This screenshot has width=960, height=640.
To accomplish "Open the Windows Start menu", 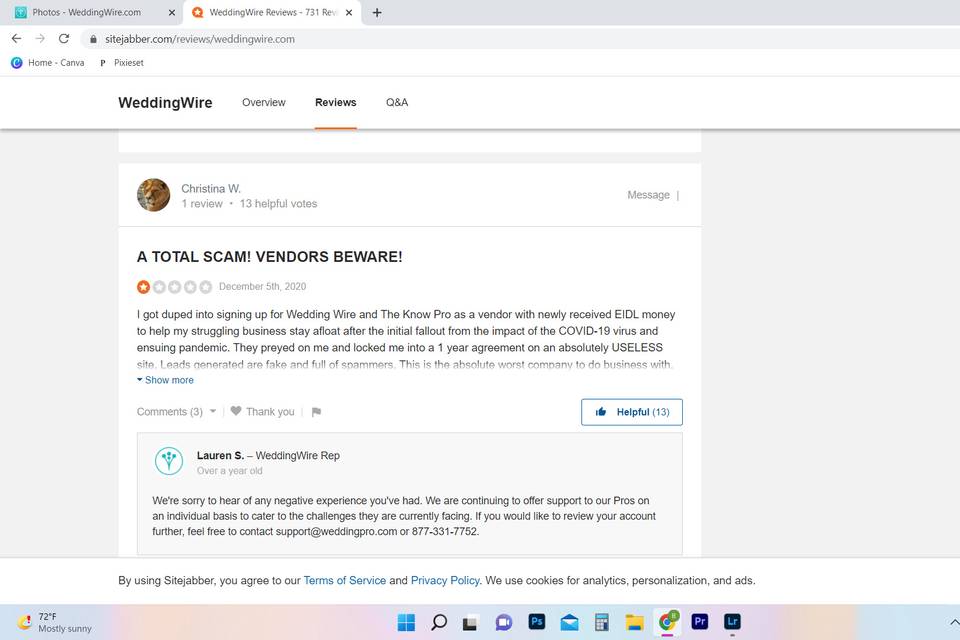I will 406,622.
